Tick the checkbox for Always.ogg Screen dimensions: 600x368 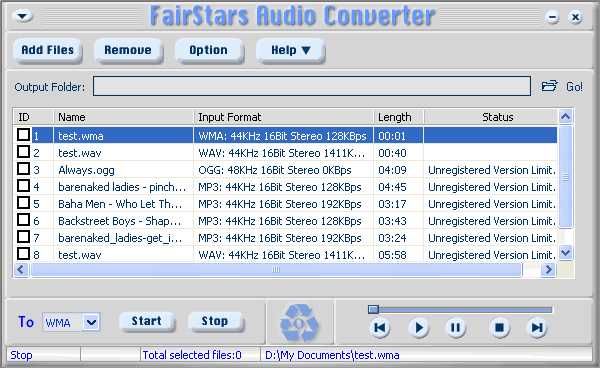[x=23, y=169]
